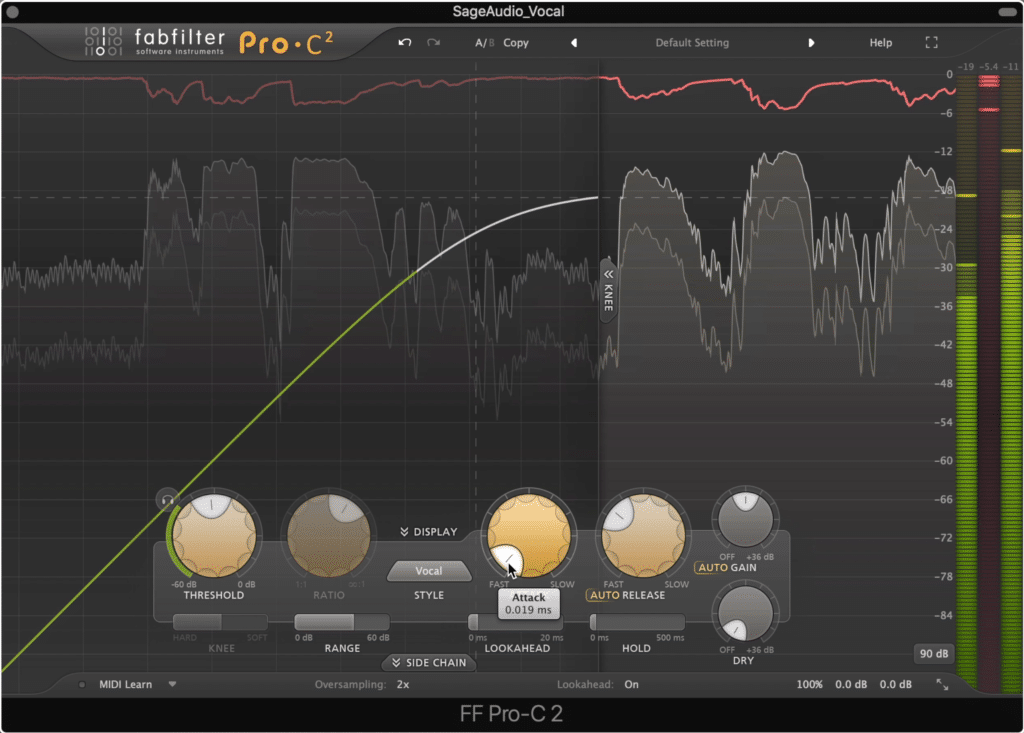Open the Help menu
This screenshot has width=1024, height=733.
point(880,43)
